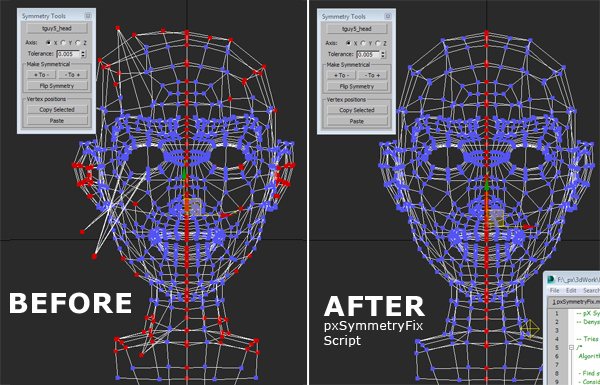The height and width of the screenshot is (385, 600).
Task: Grab the green Y-axis gizmo arrow in AFTER view
Action: pyautogui.click(x=487, y=184)
